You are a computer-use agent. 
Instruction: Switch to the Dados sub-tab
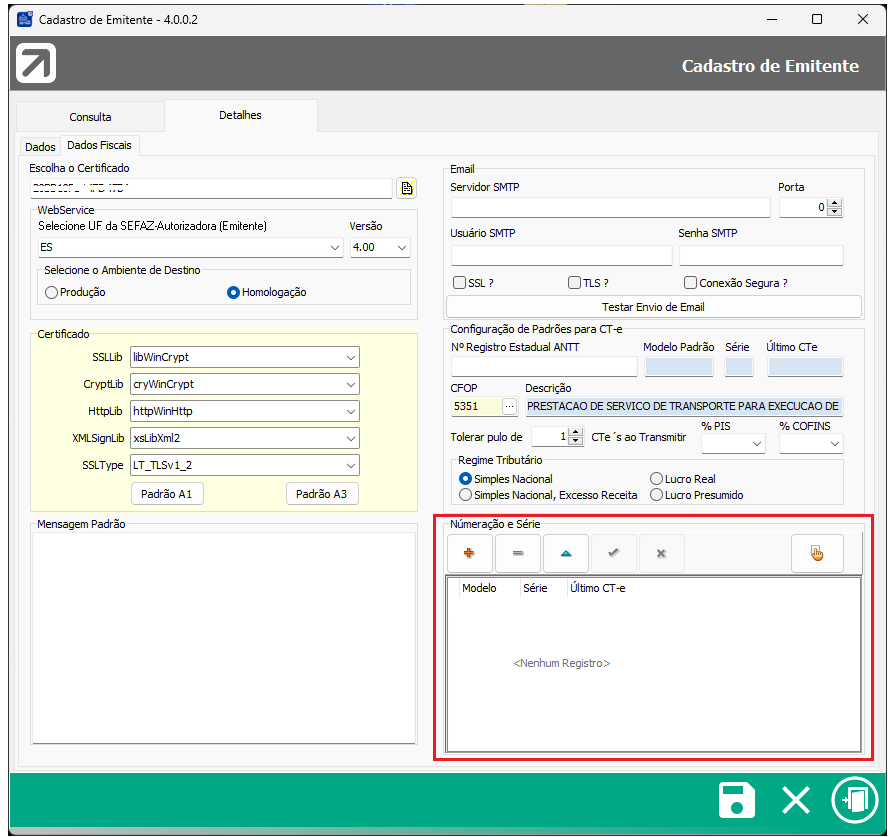(x=40, y=147)
